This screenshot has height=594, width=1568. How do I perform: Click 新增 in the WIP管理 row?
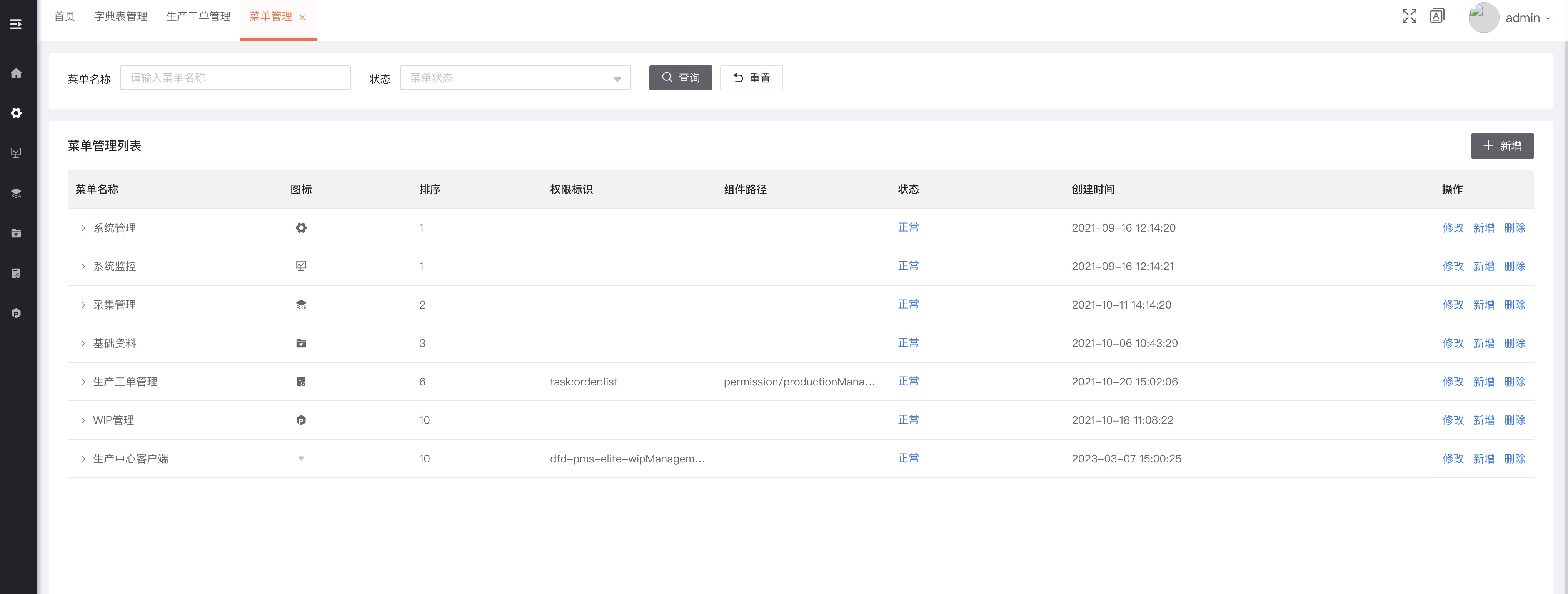[x=1483, y=420]
